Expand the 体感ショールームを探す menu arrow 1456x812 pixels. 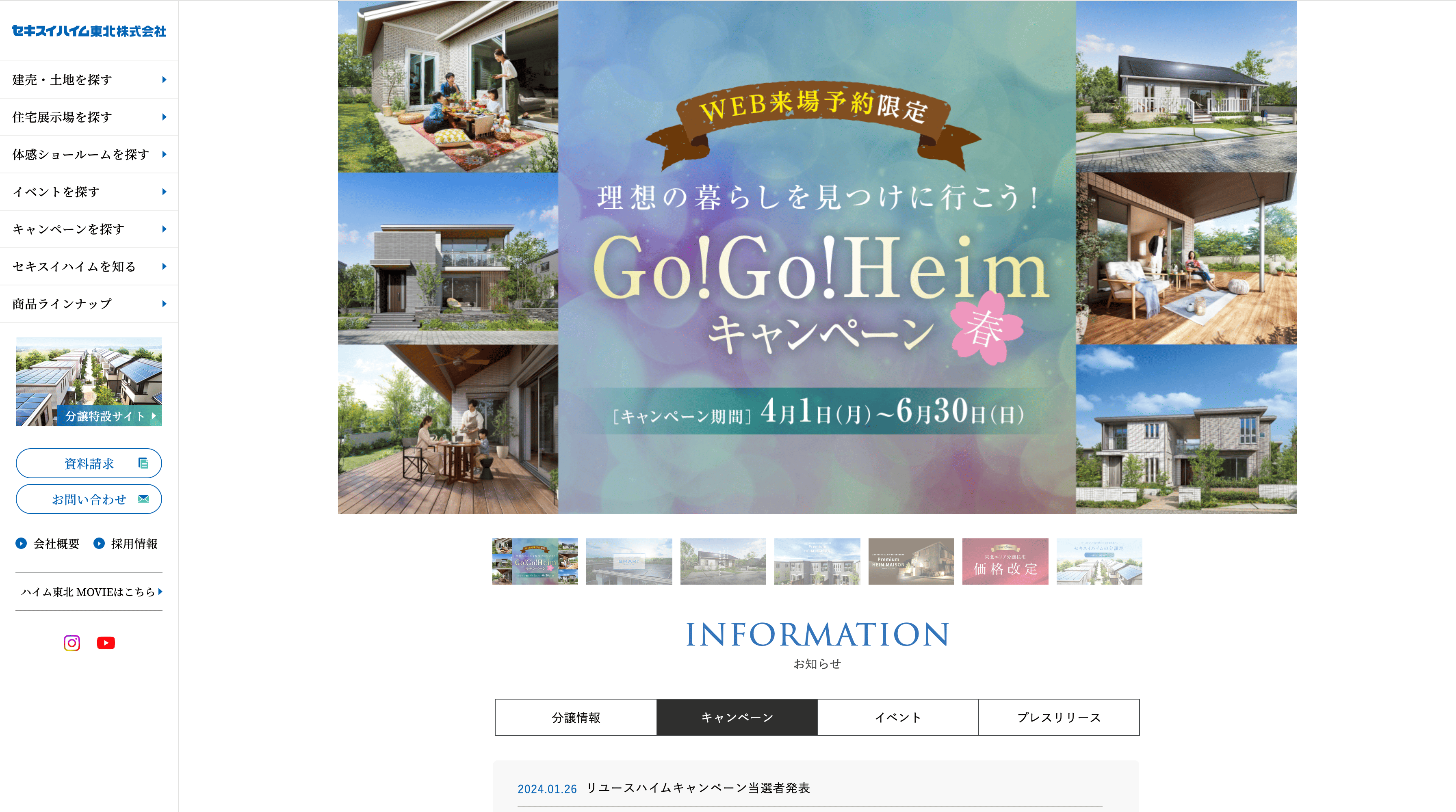point(164,154)
